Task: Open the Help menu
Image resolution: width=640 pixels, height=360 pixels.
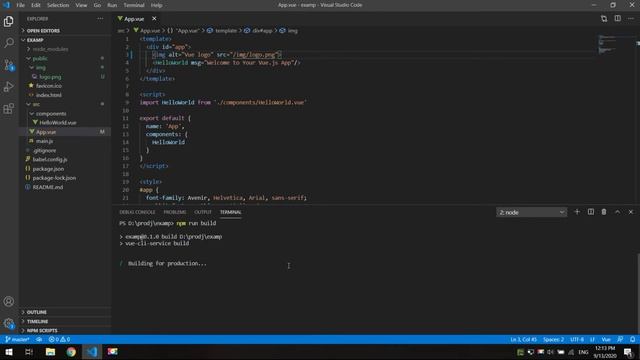Action: coord(157,5)
